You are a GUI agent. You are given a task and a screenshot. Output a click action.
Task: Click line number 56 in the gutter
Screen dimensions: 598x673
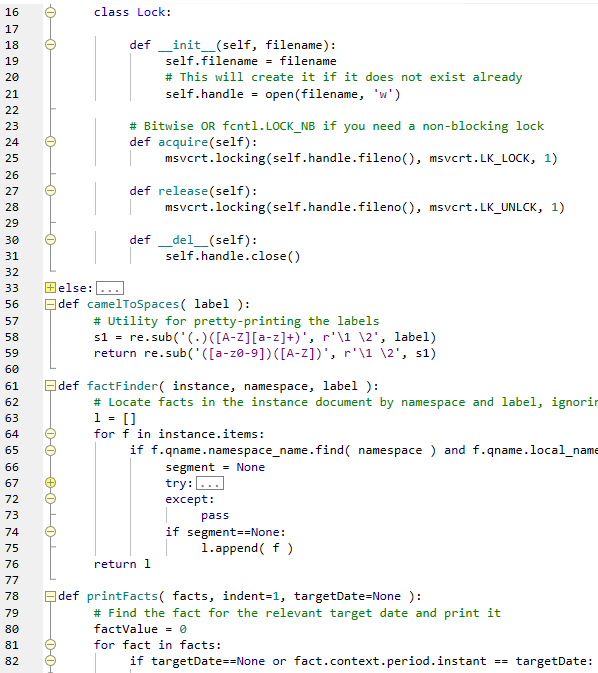(x=12, y=304)
